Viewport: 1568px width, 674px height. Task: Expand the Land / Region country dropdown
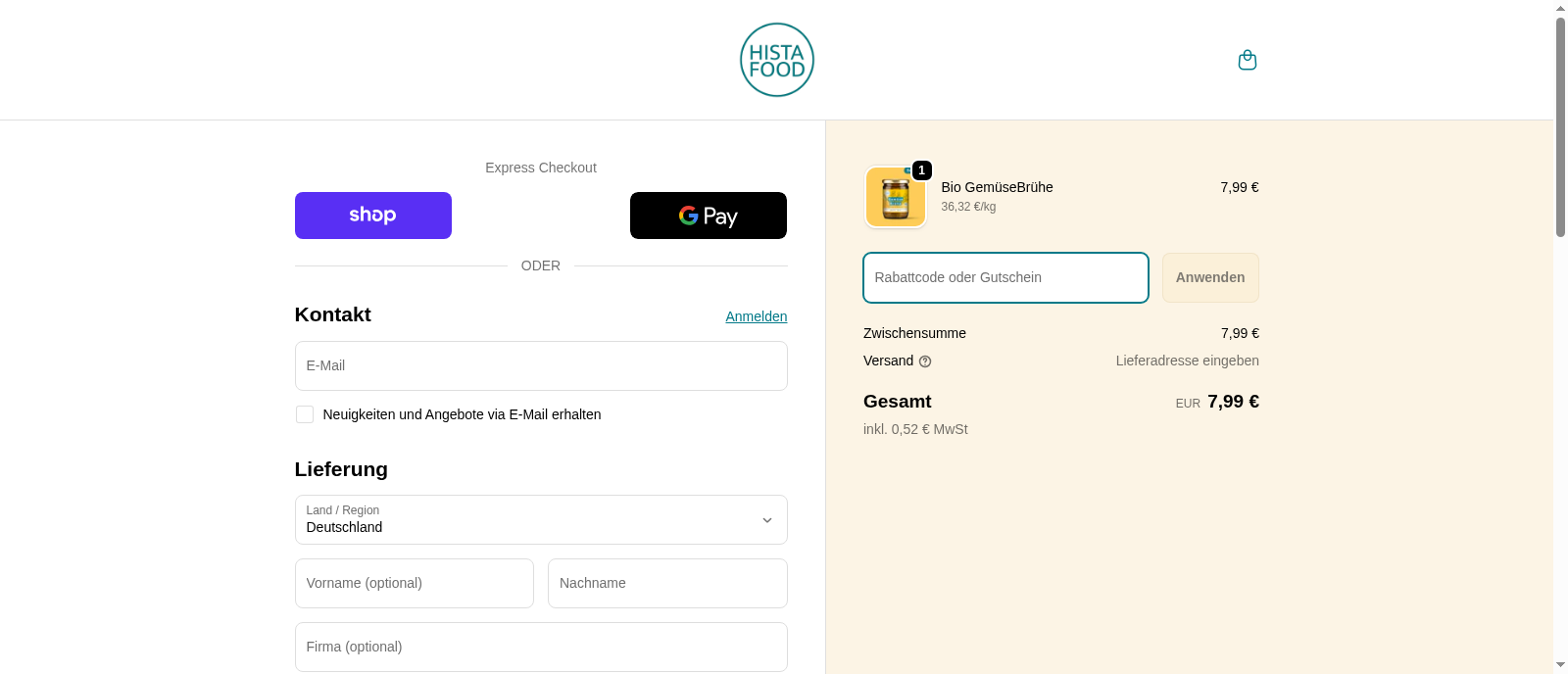click(x=541, y=519)
